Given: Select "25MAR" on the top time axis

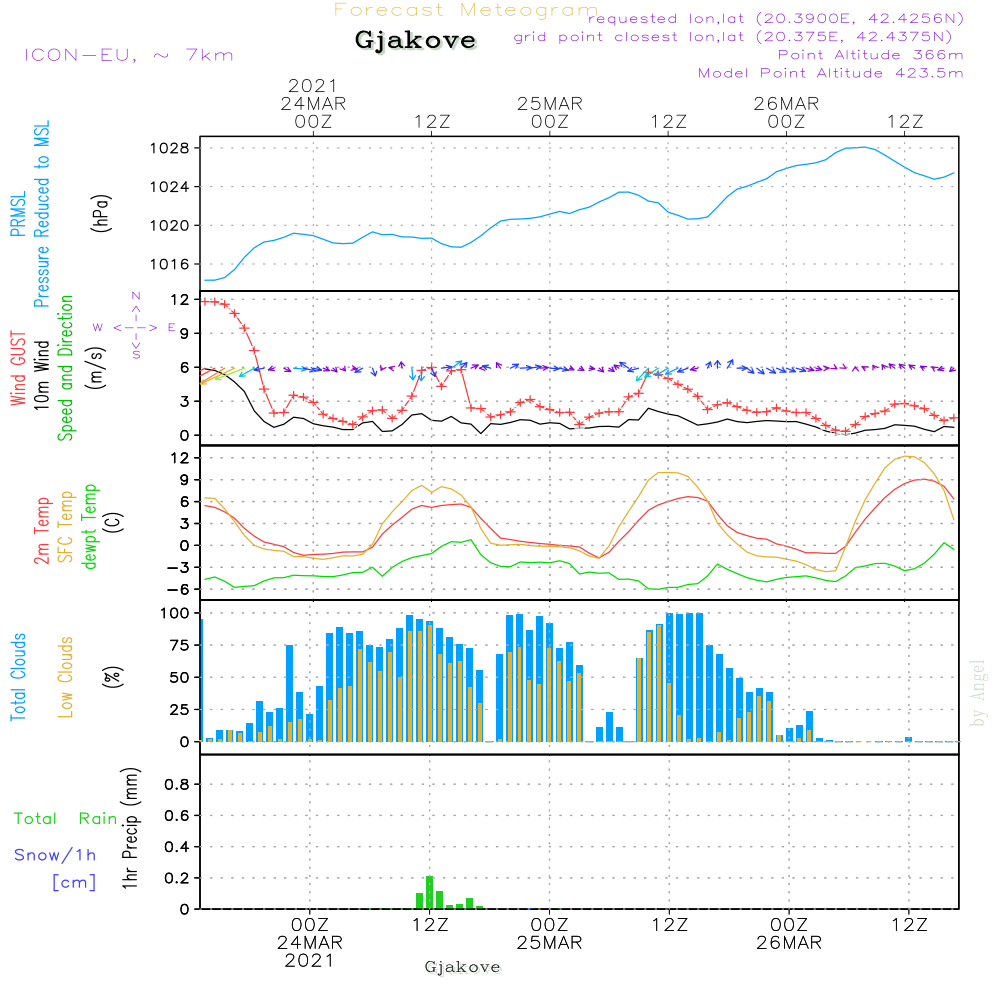Looking at the screenshot, I should coord(550,104).
